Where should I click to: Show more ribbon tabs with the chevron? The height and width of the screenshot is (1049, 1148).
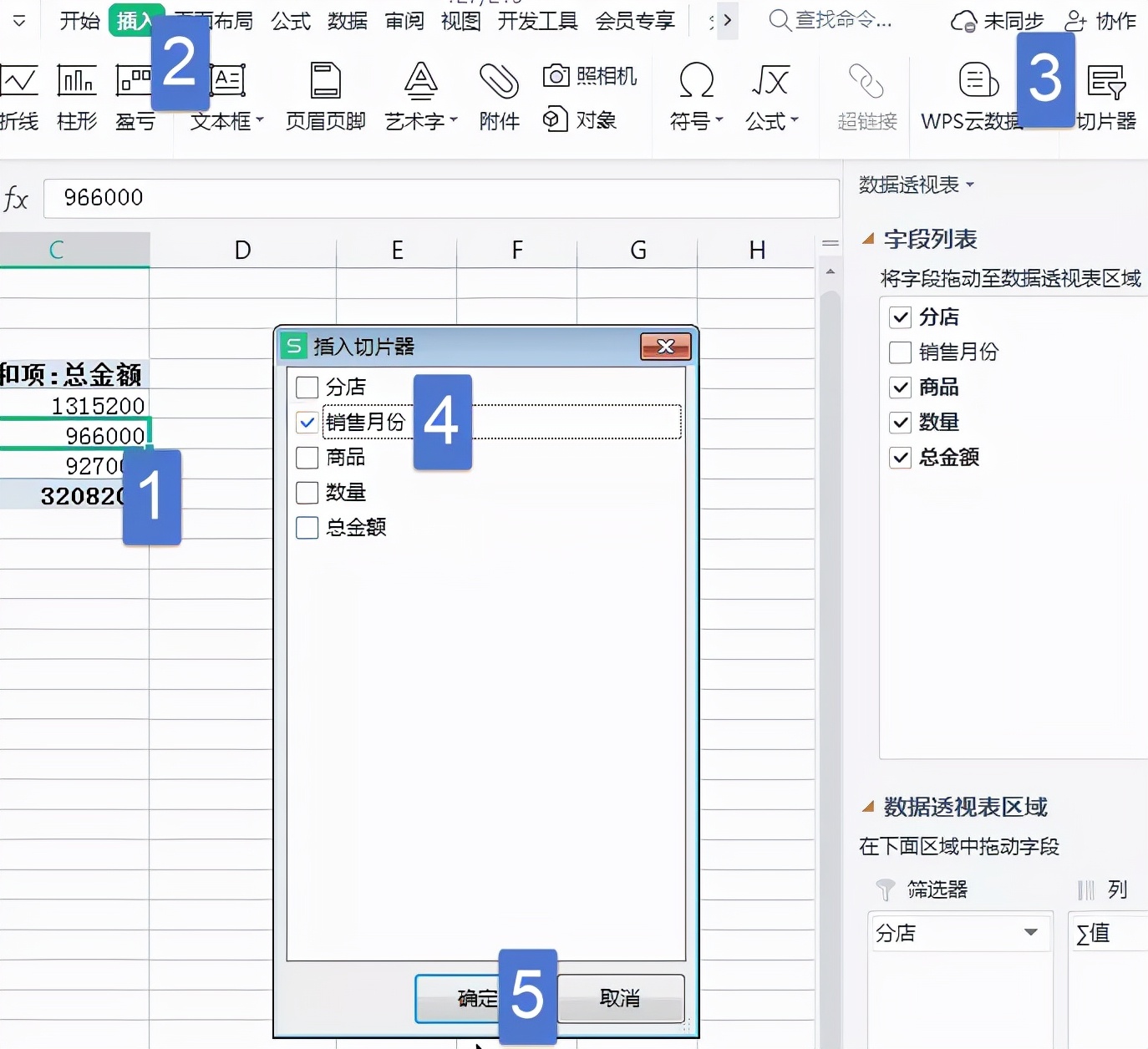point(728,20)
